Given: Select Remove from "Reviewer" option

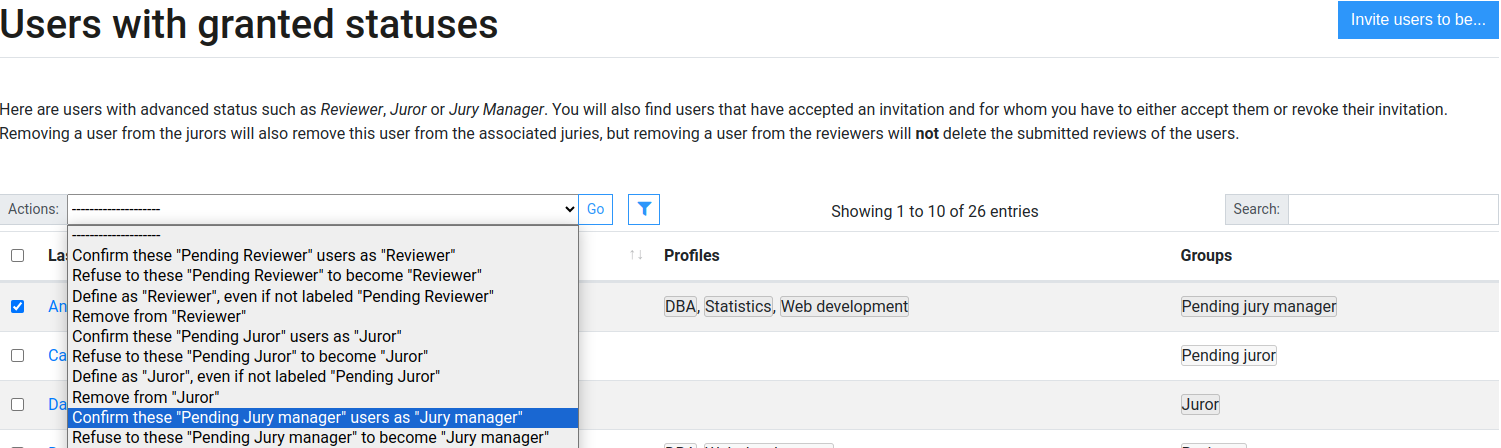Looking at the screenshot, I should click(x=159, y=316).
